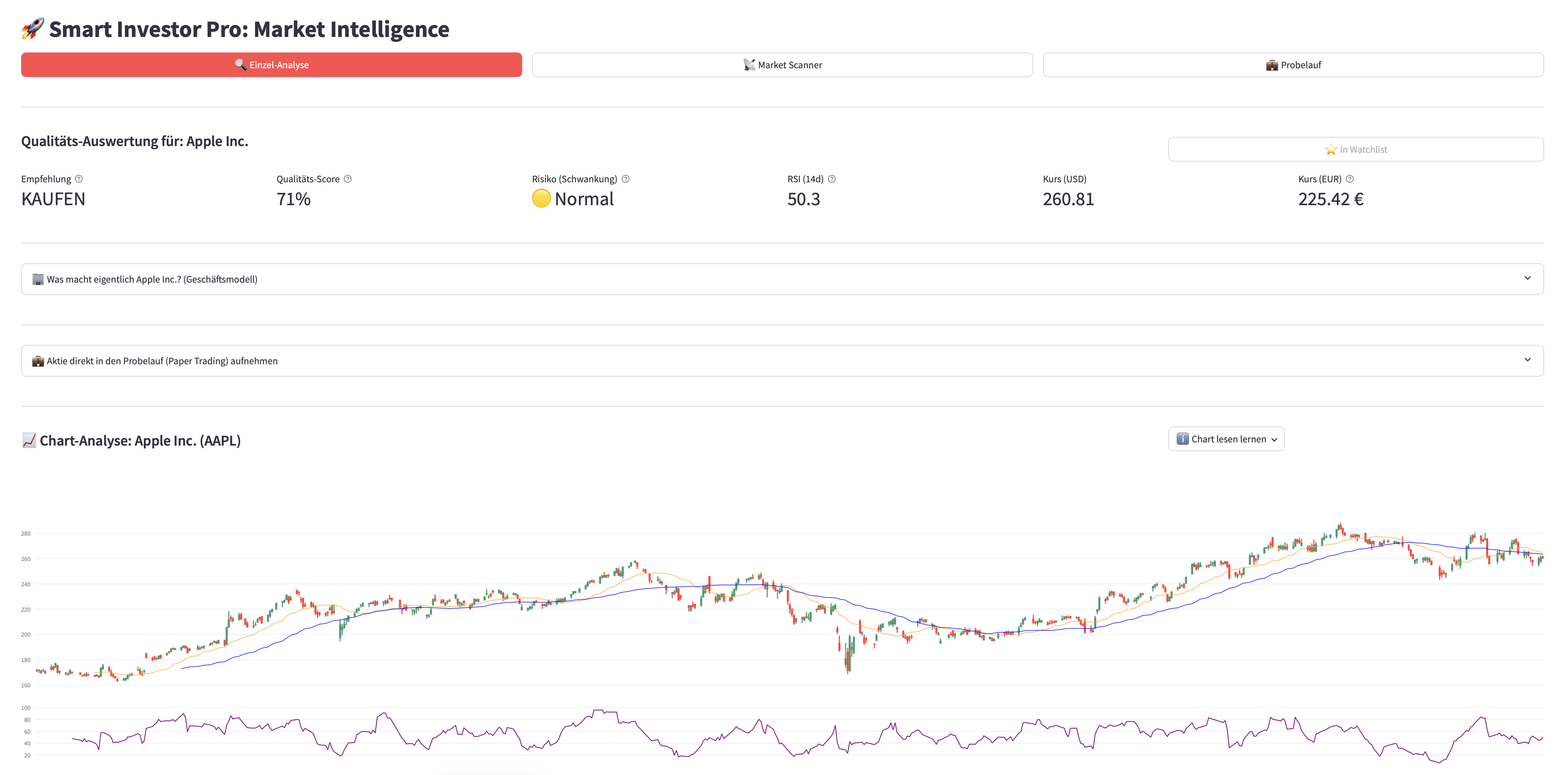This screenshot has width=1568, height=775.
Task: Click the In Watchlist button
Action: click(1355, 149)
